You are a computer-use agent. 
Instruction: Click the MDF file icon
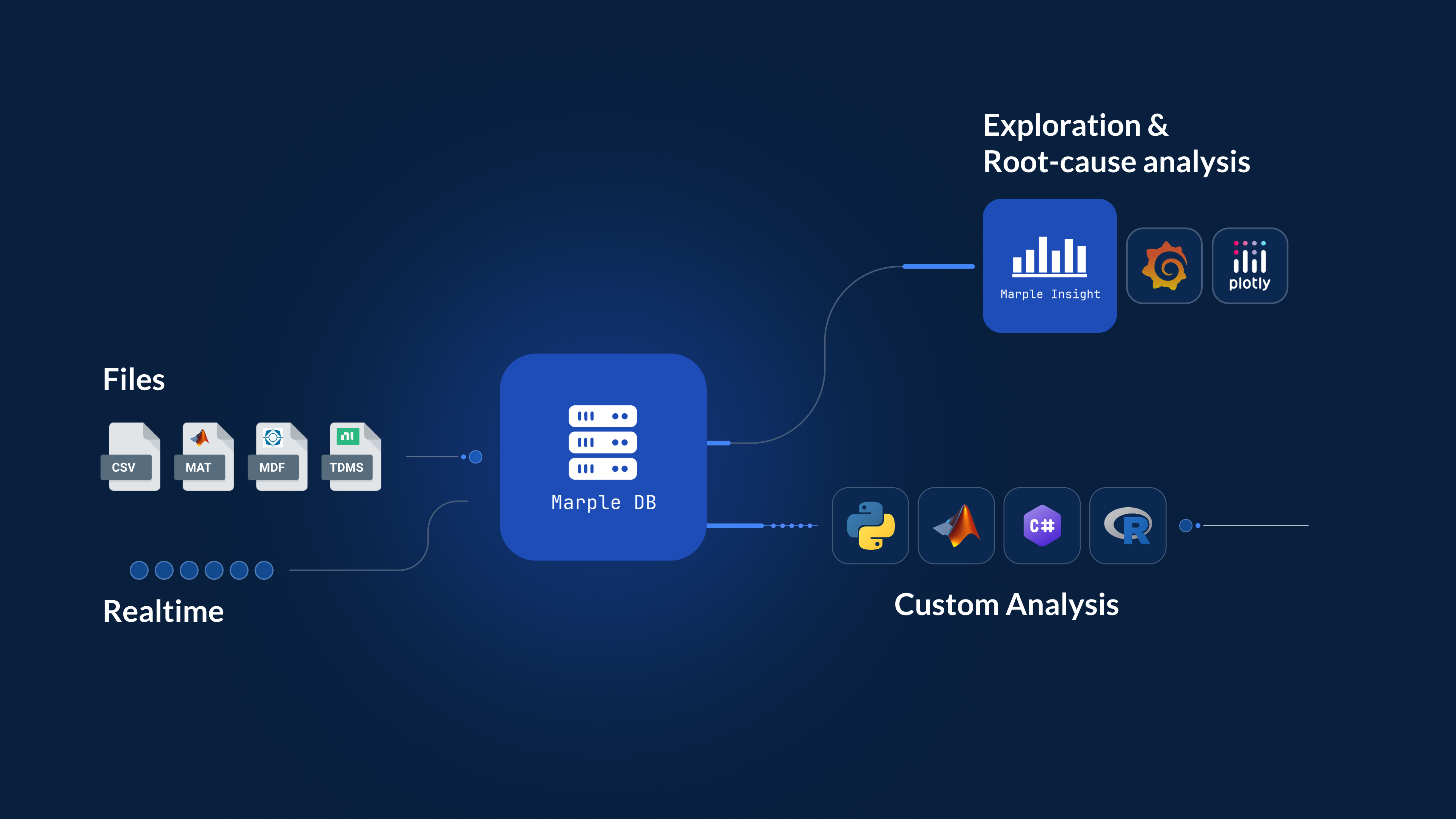pyautogui.click(x=279, y=457)
